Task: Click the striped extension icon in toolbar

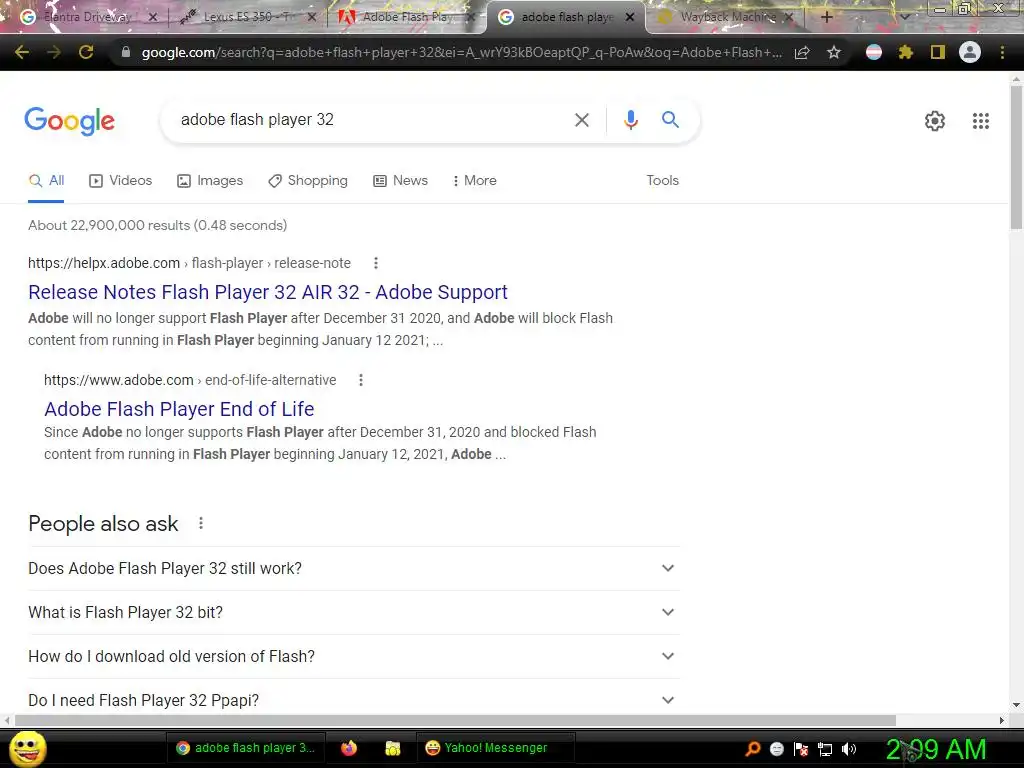Action: coord(874,52)
